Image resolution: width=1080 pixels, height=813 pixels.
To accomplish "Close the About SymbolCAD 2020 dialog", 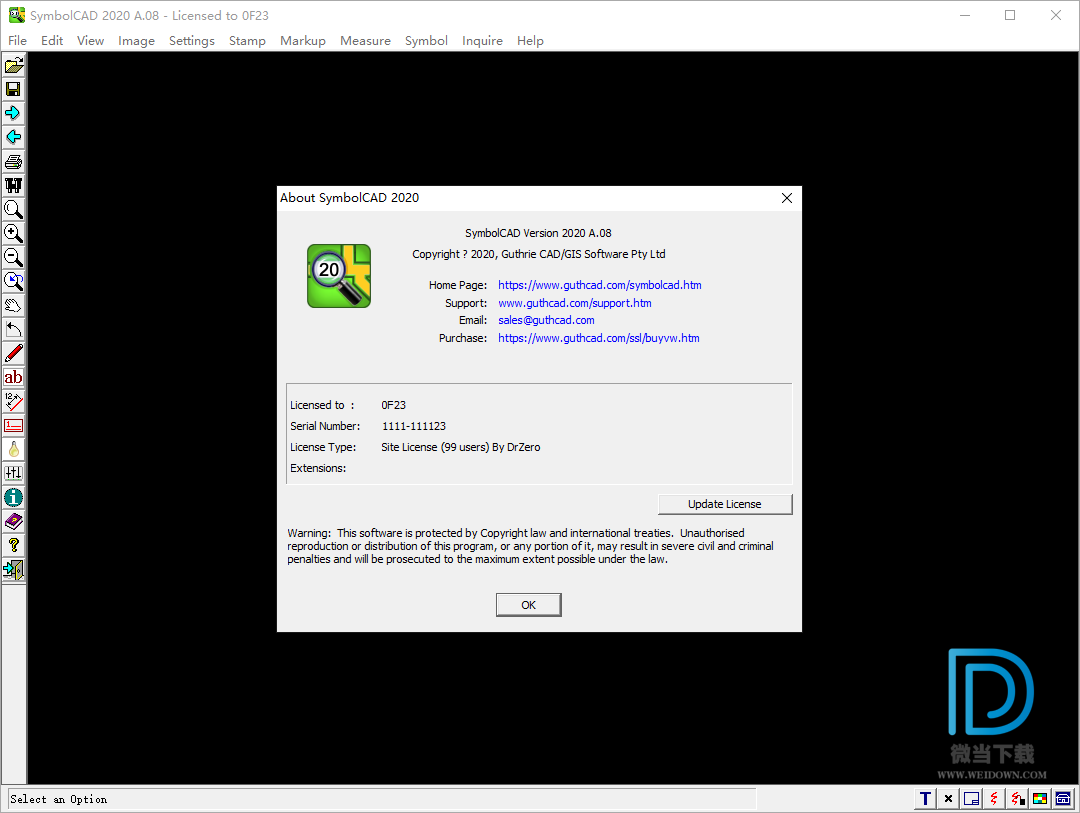I will pos(787,198).
